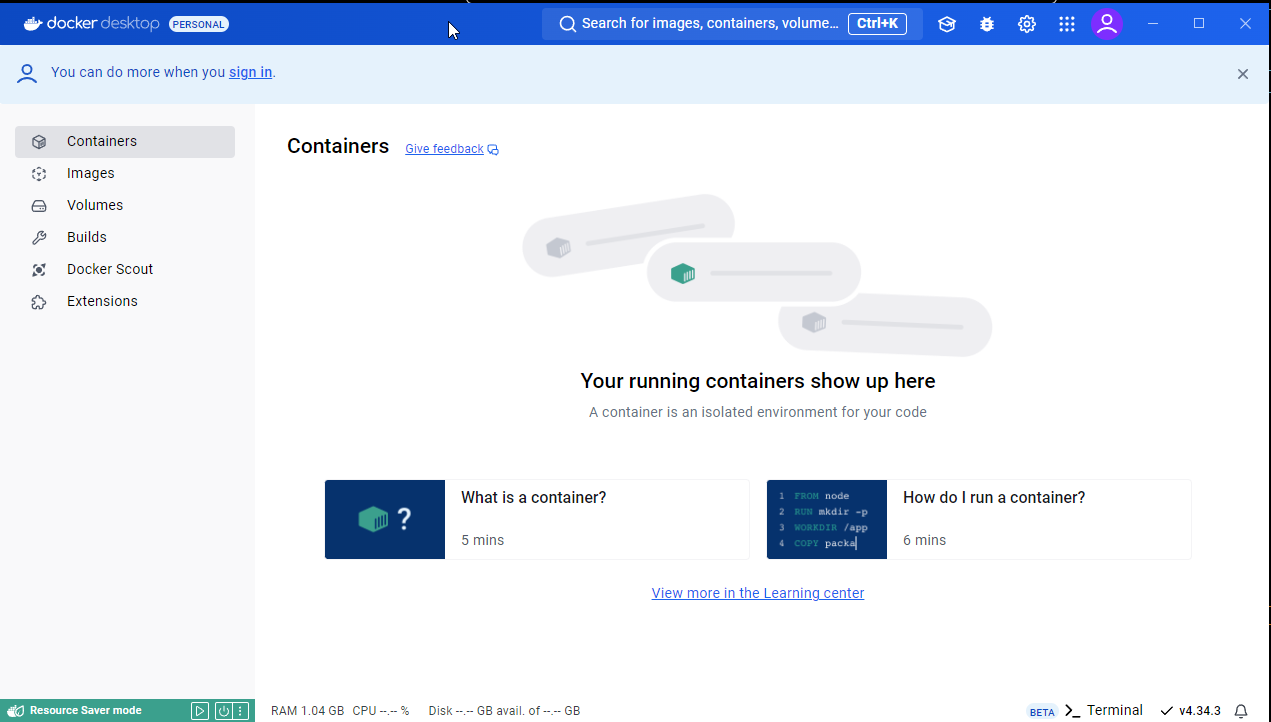Select Builds in the sidebar
Screen dimensions: 1271x722
(x=125, y=238)
